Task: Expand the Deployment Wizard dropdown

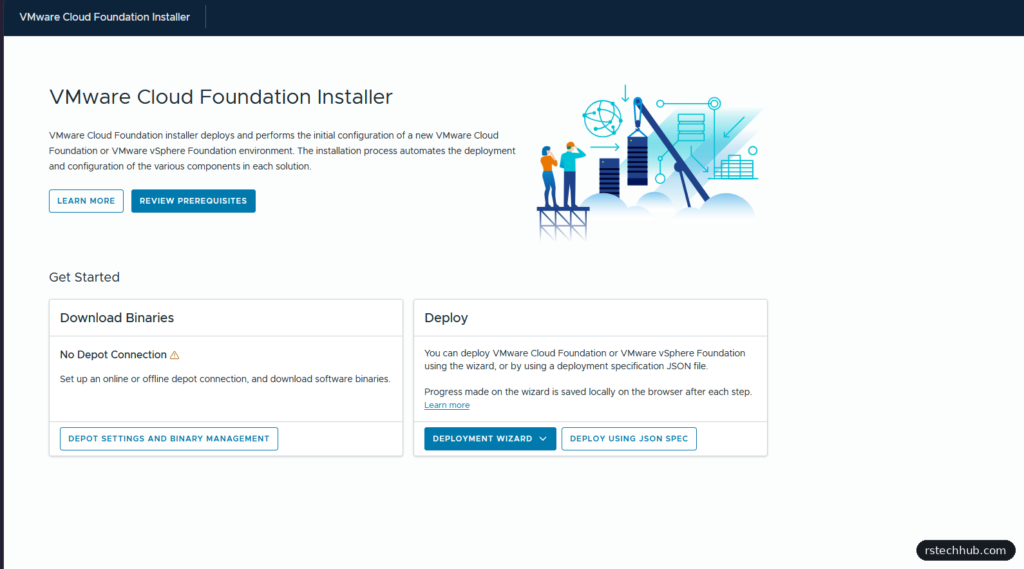Action: [490, 439]
